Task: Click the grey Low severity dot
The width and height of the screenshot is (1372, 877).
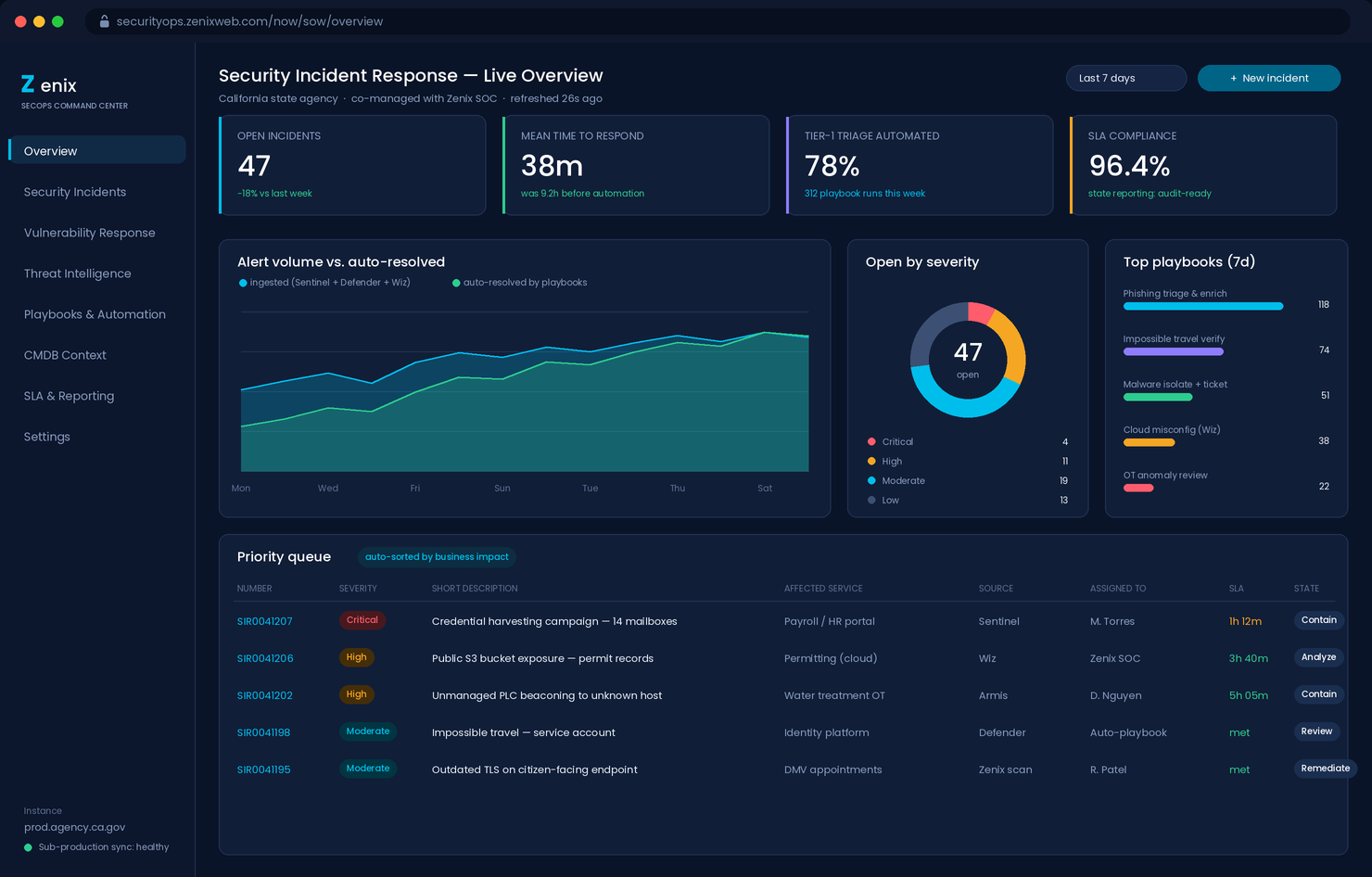Action: point(871,500)
